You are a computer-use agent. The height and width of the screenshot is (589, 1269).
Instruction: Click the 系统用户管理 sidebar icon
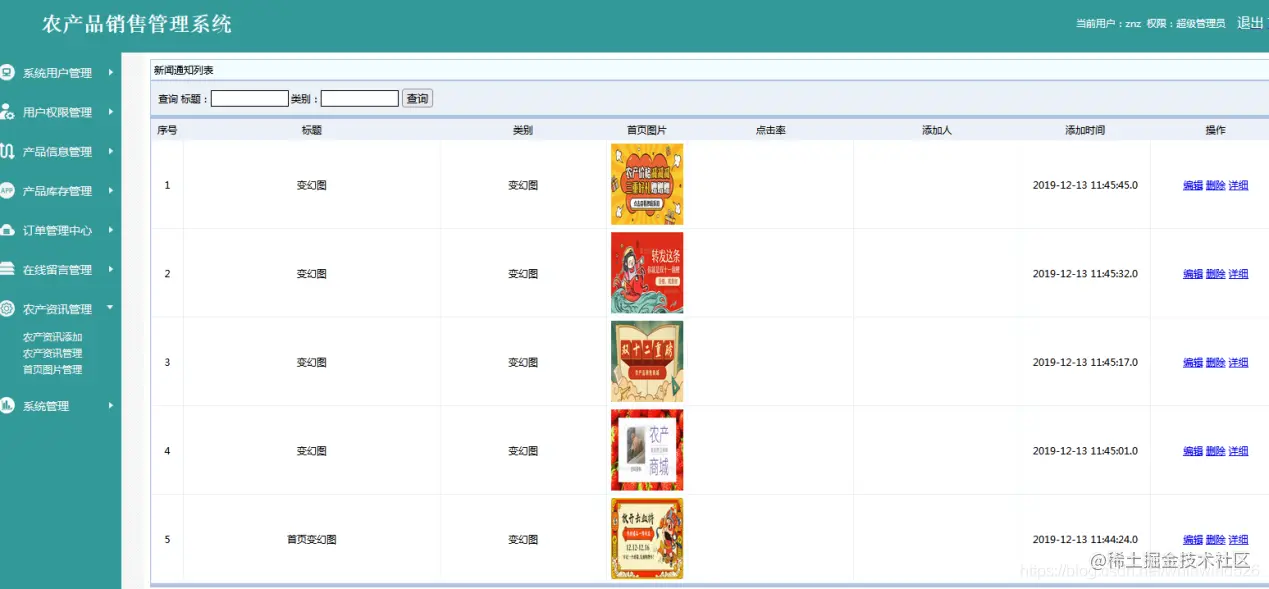click(x=7, y=72)
